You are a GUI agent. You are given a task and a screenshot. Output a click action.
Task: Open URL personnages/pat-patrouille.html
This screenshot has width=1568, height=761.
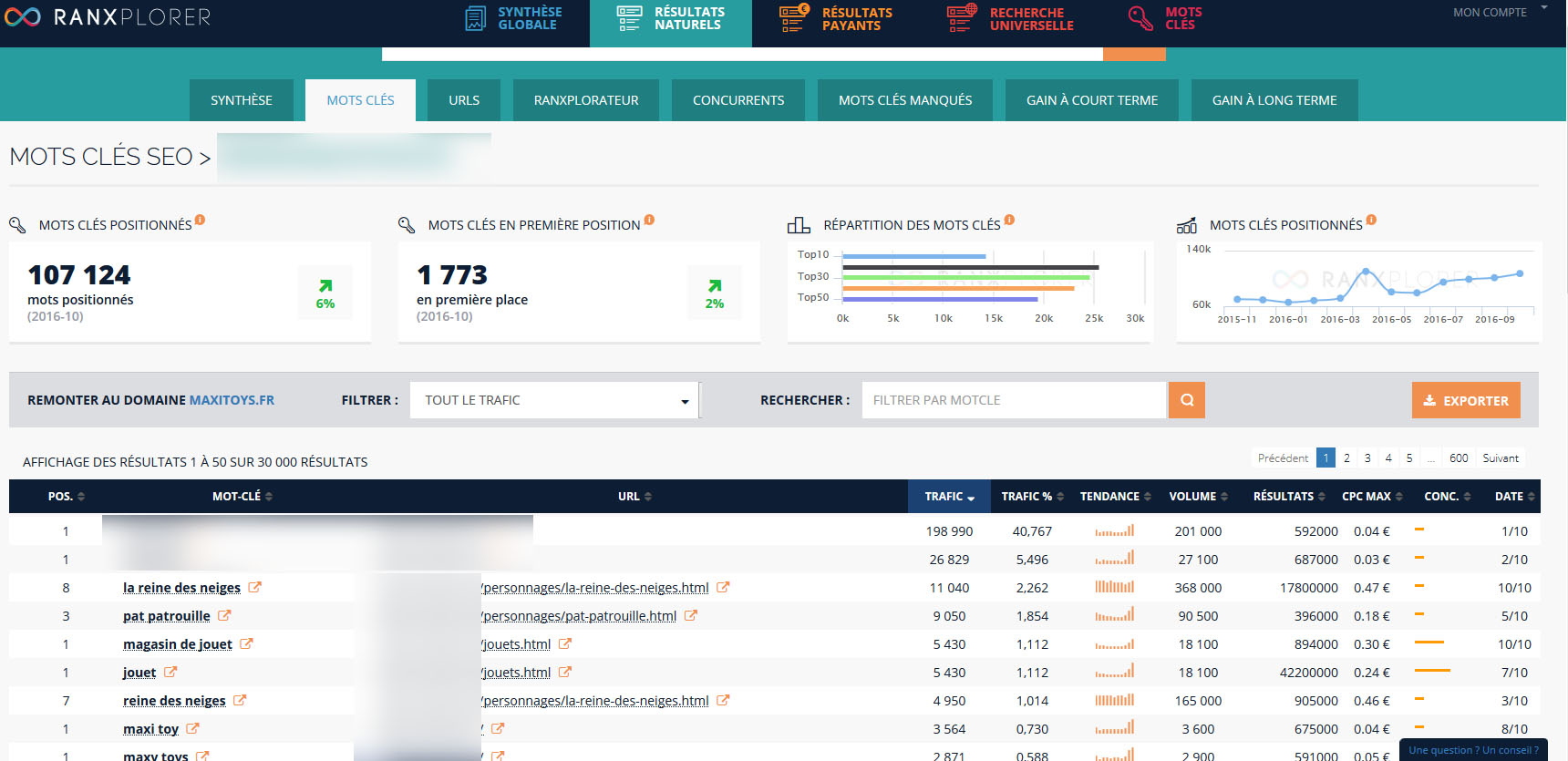pos(579,616)
